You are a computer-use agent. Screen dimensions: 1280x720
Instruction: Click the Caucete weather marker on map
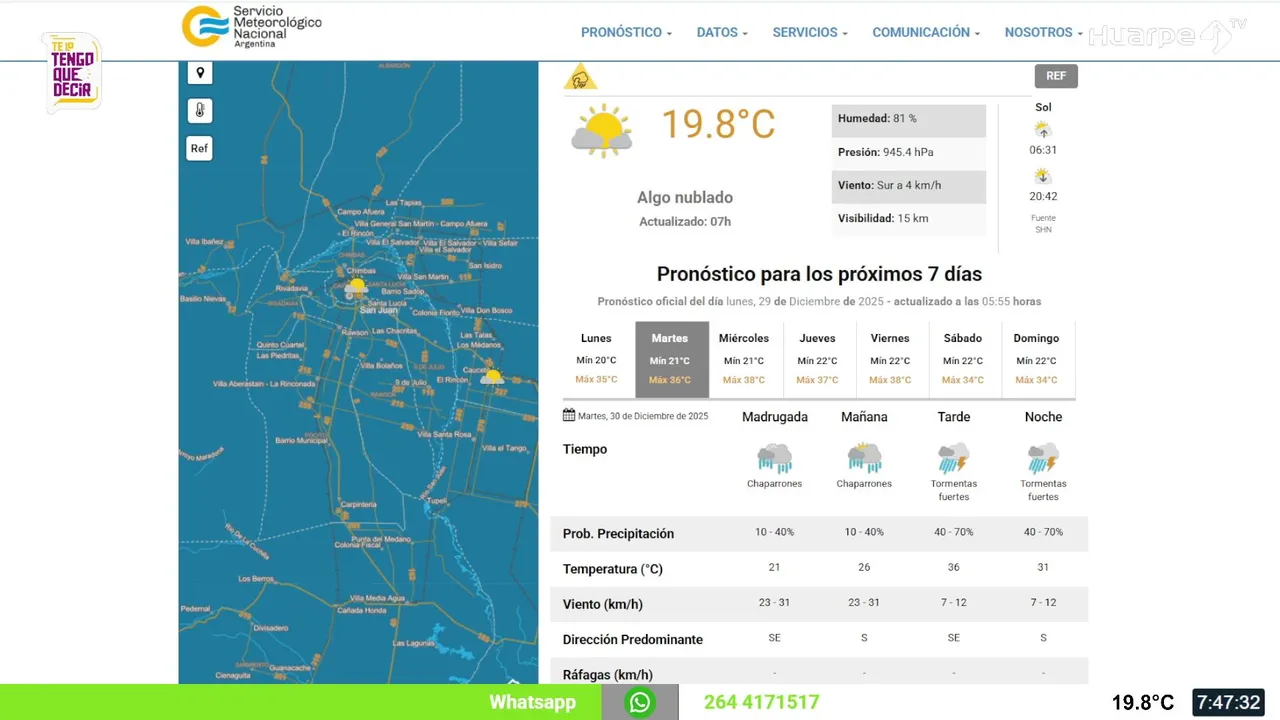pos(492,376)
